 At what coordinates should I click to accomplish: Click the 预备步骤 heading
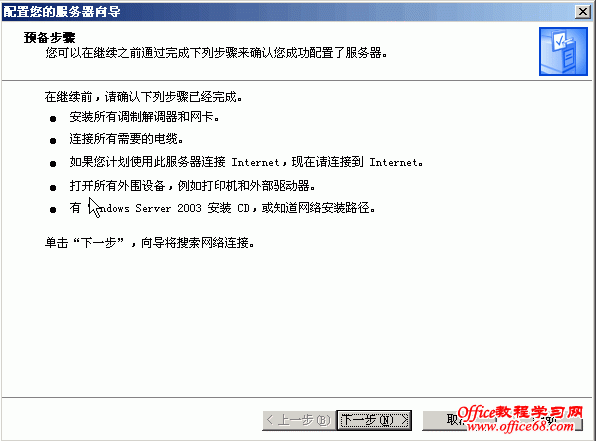[49, 37]
